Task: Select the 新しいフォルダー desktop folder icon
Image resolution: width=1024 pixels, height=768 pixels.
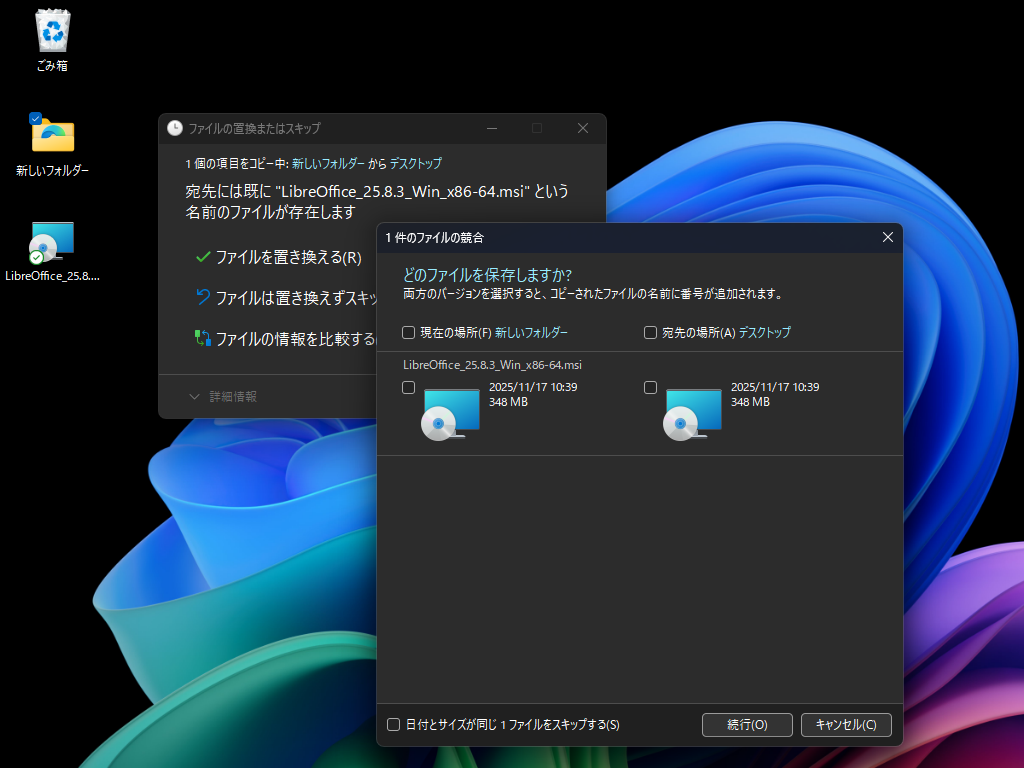Action: [x=52, y=145]
